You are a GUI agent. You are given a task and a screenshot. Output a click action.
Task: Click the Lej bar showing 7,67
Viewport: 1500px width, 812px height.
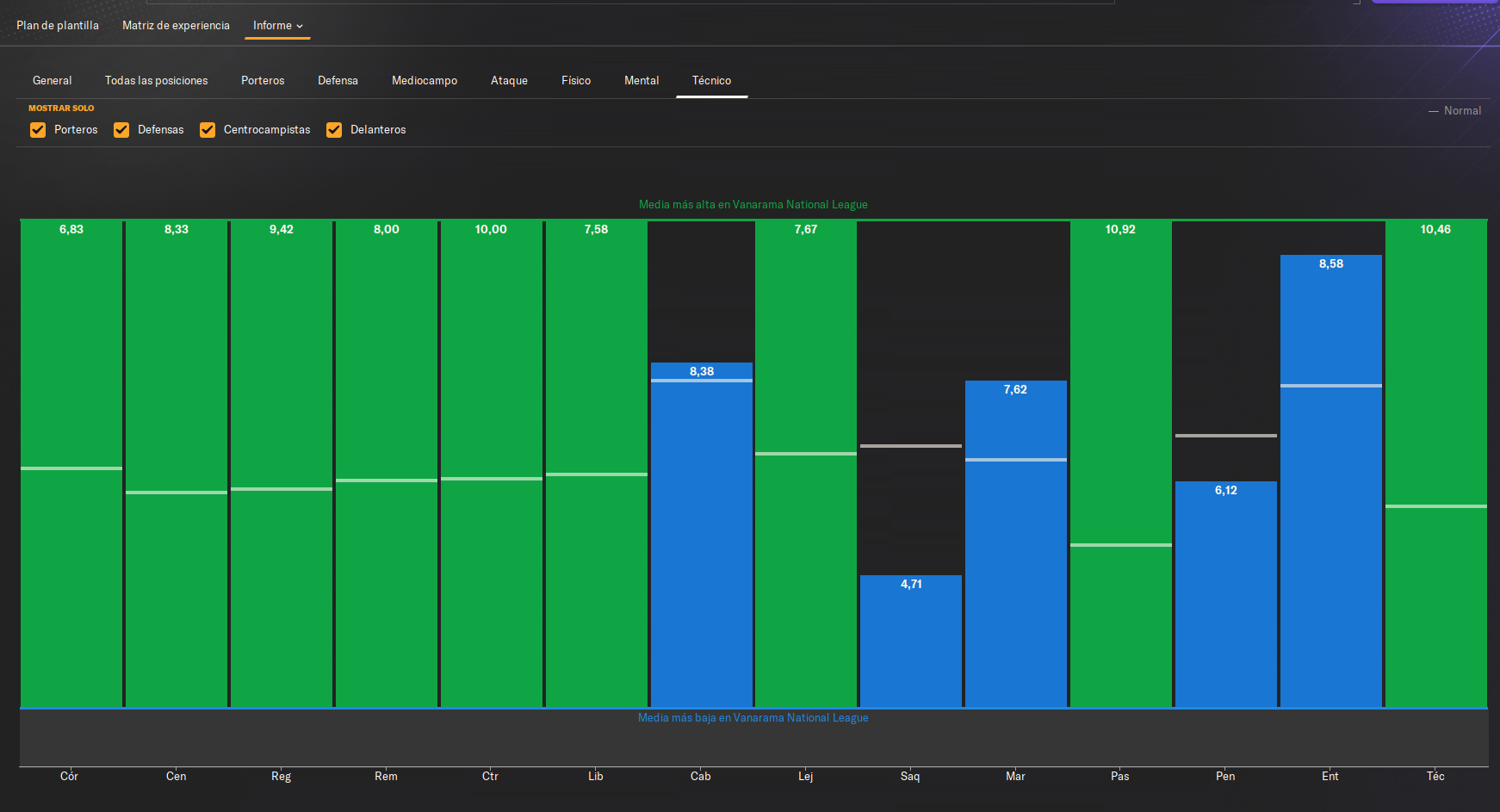806,464
